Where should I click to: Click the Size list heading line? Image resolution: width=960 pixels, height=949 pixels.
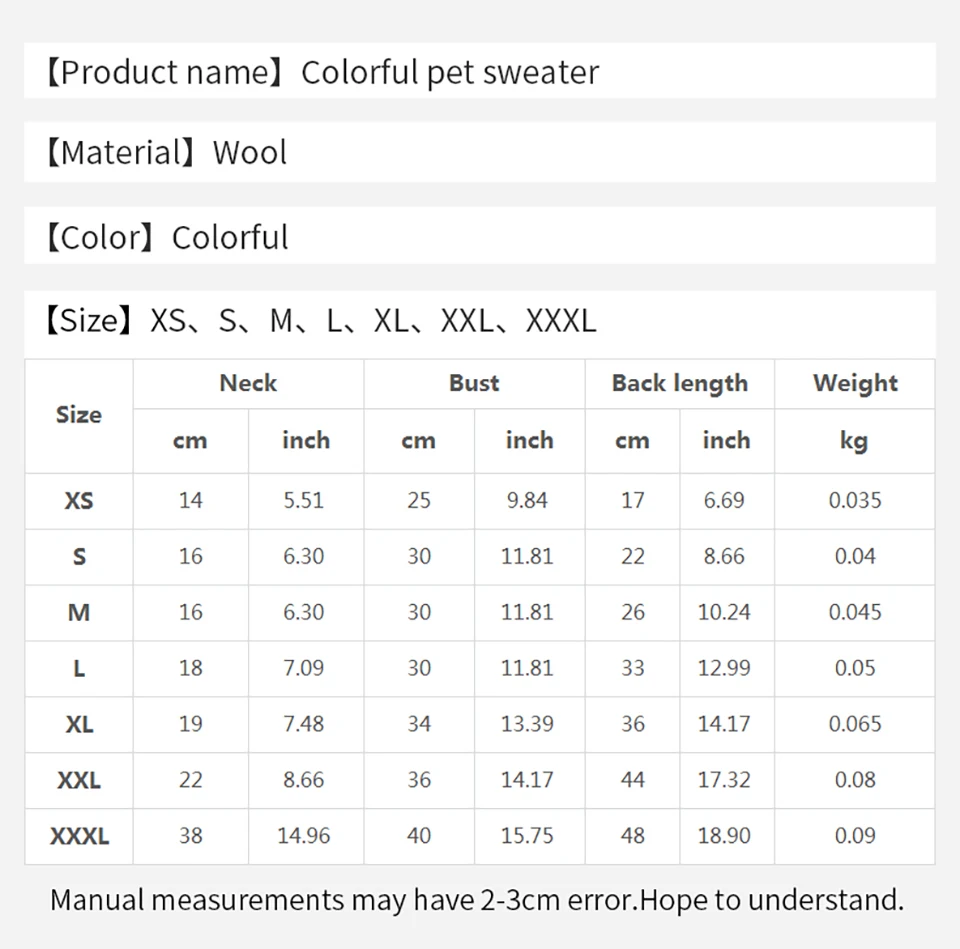click(321, 320)
